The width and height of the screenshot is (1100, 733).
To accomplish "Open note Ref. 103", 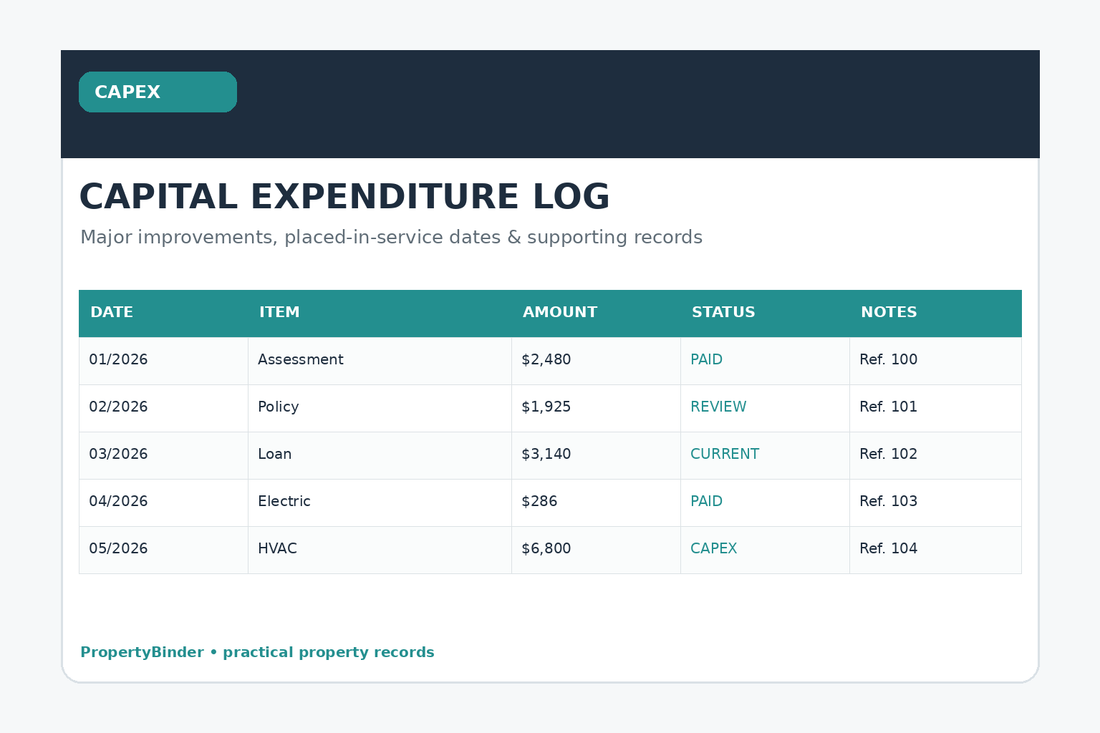I will pos(889,502).
